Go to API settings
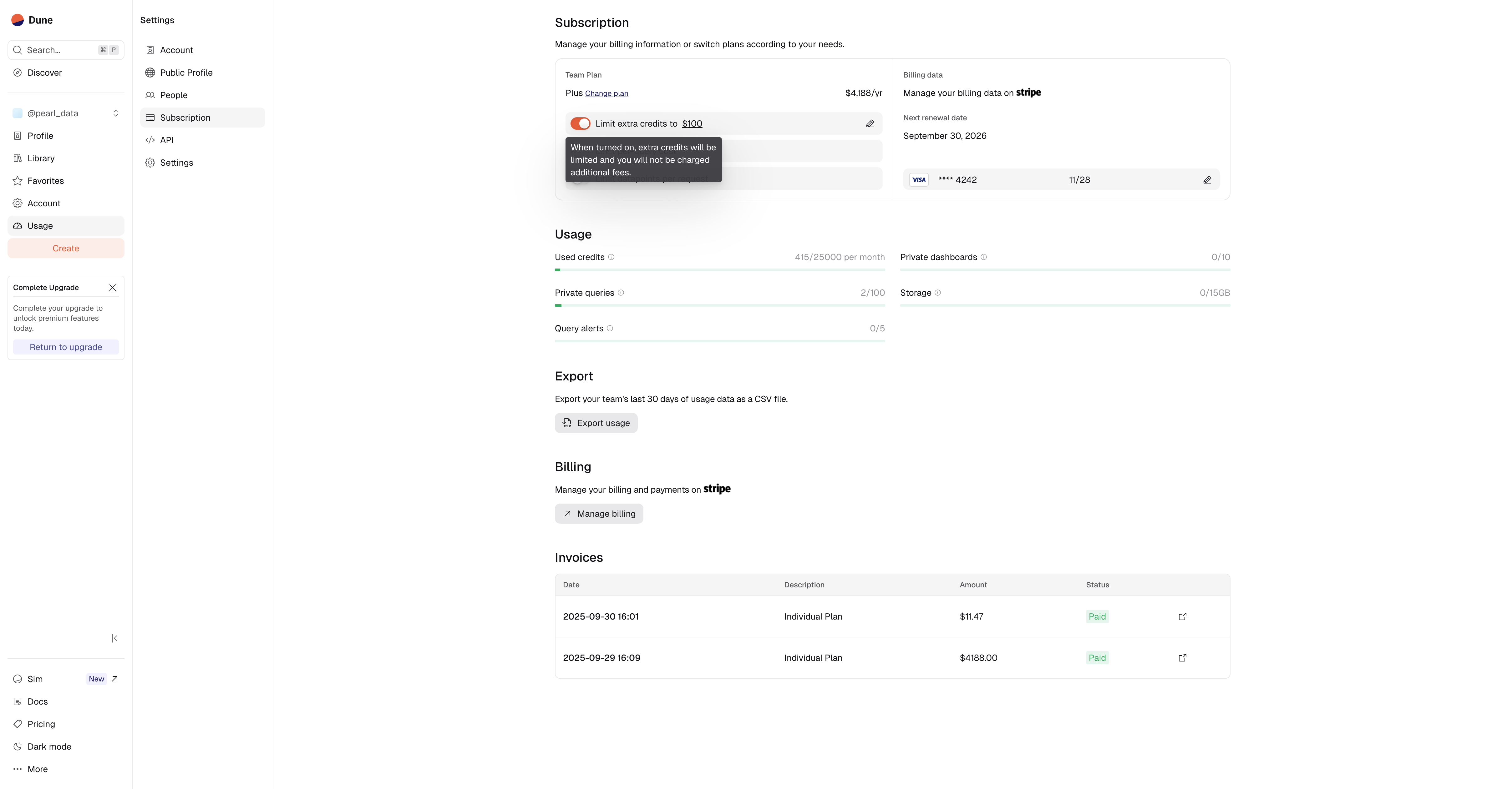The height and width of the screenshot is (789, 1512). click(x=167, y=140)
